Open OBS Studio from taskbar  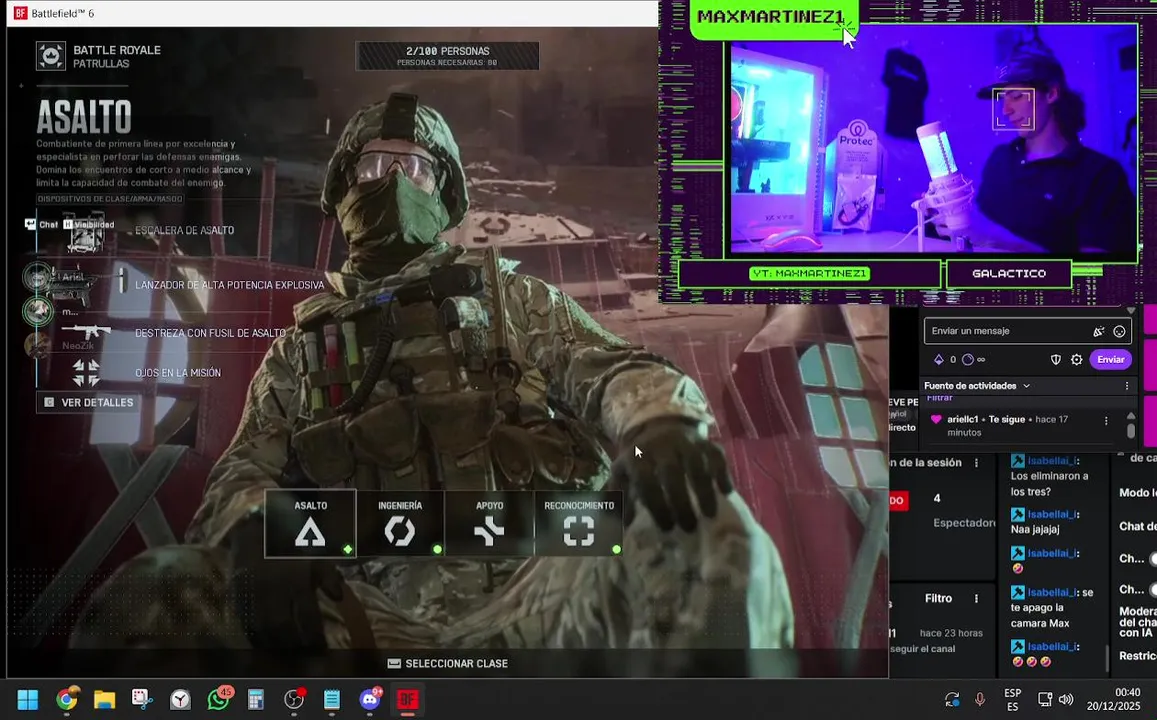294,699
